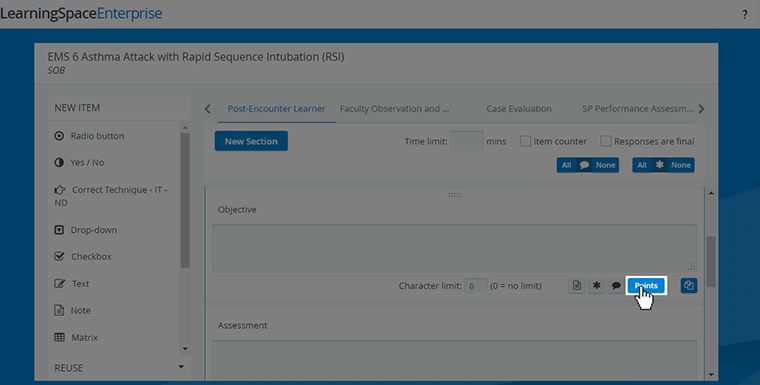Screen dimensions: 760x385
Task: Add a Yes / No item
Action: [x=79, y=162]
